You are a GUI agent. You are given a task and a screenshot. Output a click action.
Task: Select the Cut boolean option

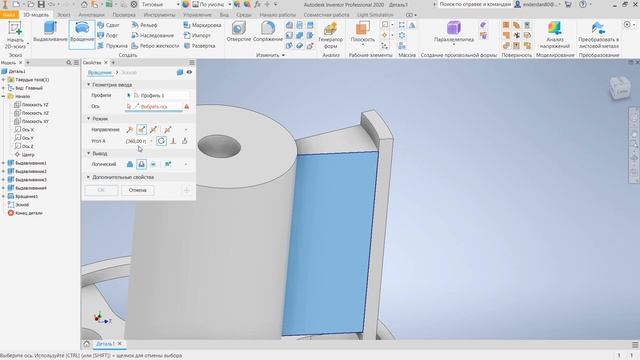141,164
